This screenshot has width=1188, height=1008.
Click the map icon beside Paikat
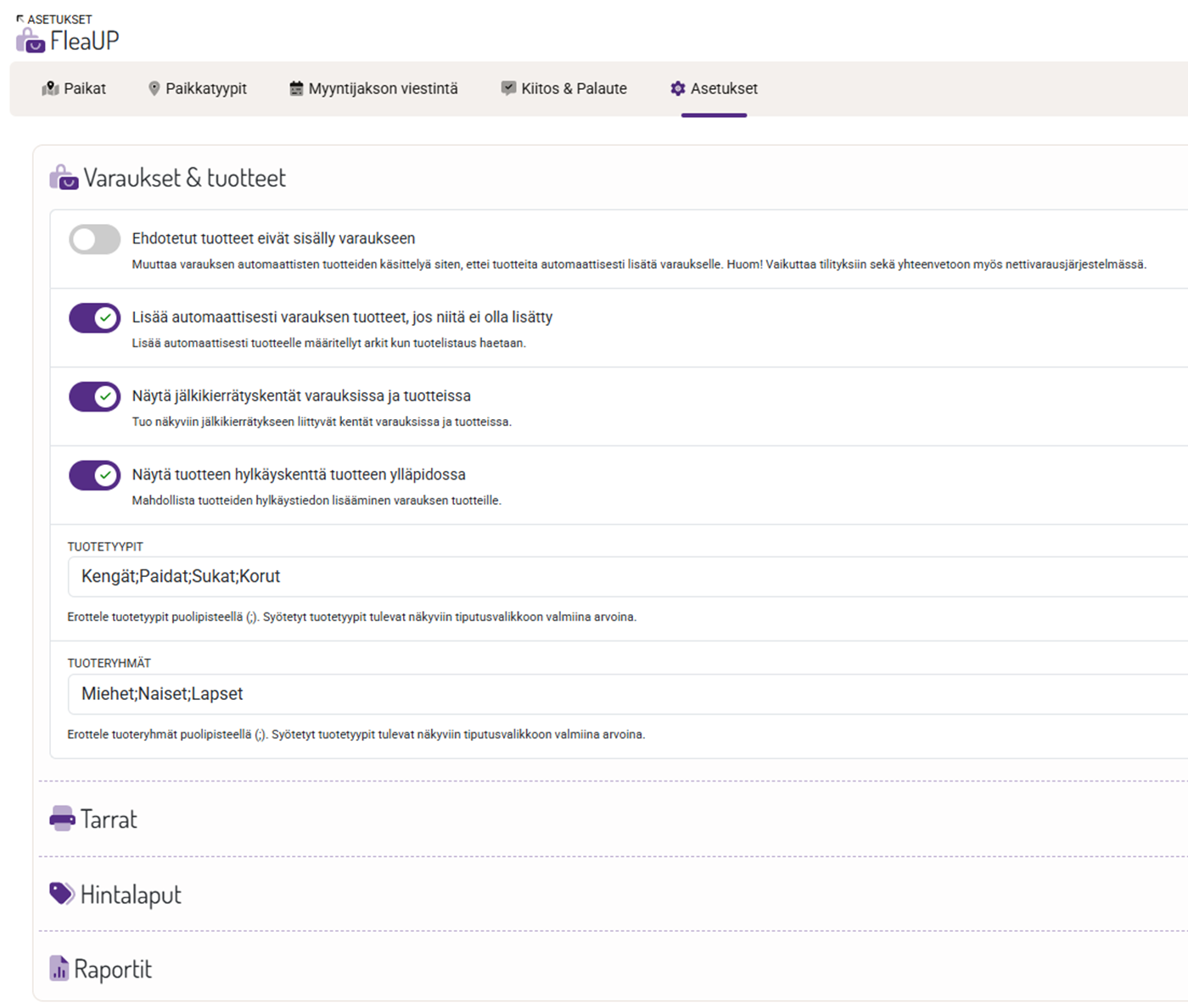(50, 88)
